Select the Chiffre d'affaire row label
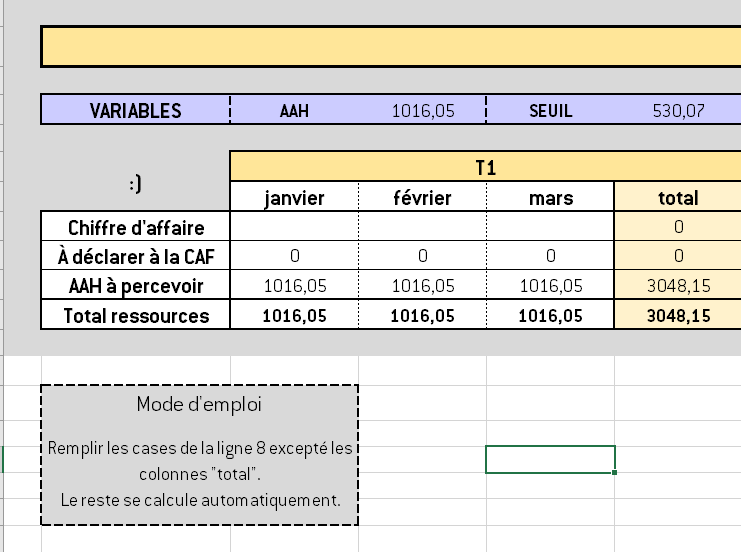This screenshot has height=552, width=741. [136, 226]
